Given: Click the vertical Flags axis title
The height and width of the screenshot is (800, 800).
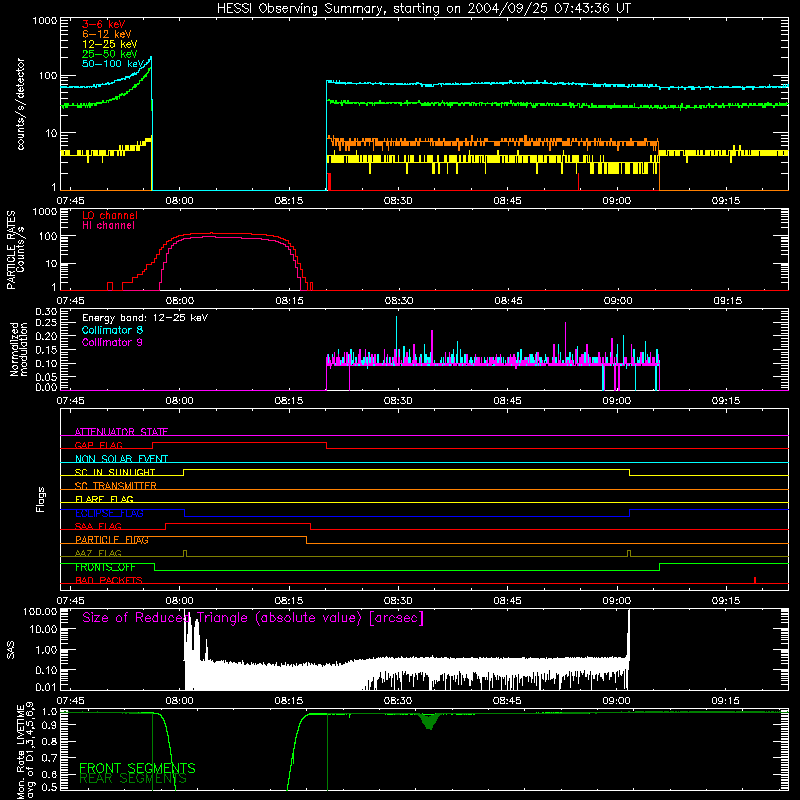Looking at the screenshot, I should pyautogui.click(x=41, y=499).
